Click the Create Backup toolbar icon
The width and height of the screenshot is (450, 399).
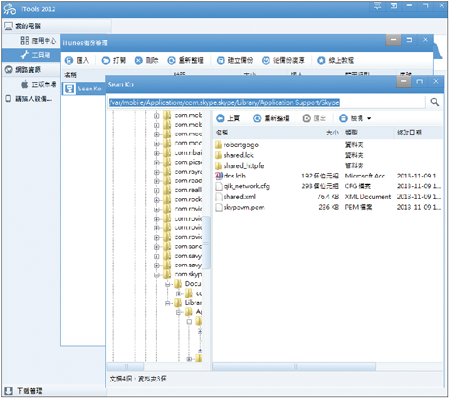click(220, 60)
